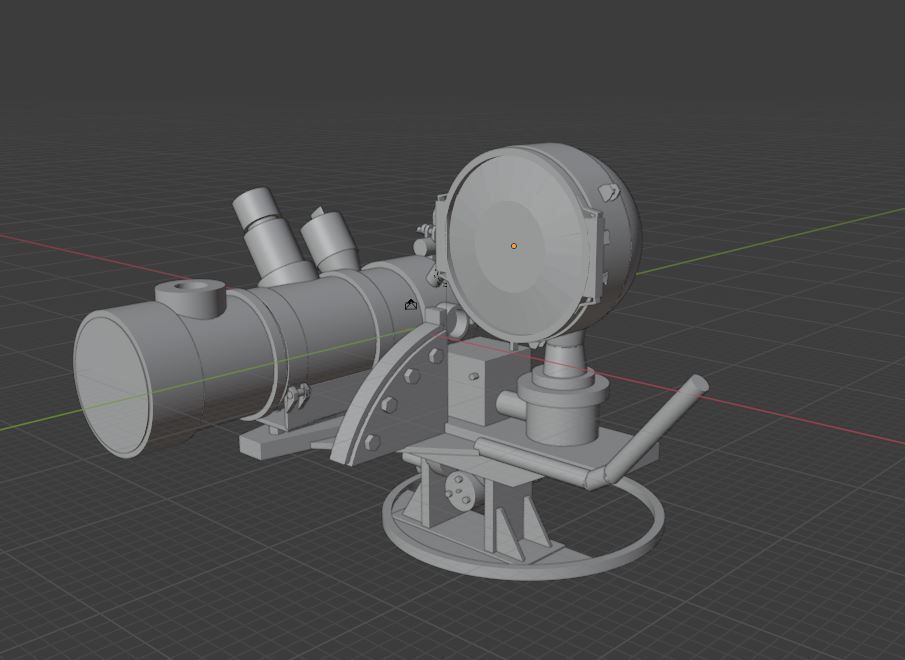The image size is (905, 660).
Task: Select the wing clasp on the round housing
Action: (605, 192)
